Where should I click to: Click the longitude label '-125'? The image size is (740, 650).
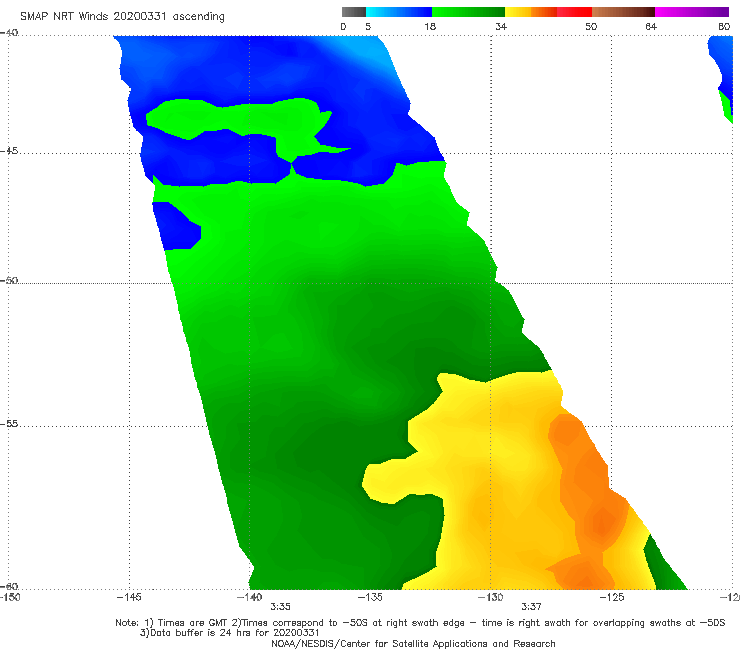pyautogui.click(x=612, y=597)
